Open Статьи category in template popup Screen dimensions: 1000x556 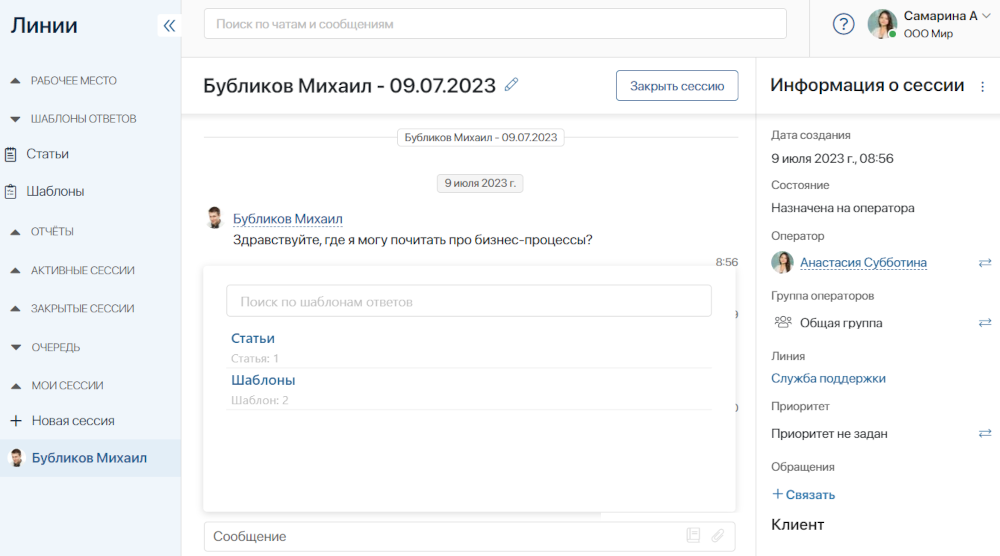[253, 339]
